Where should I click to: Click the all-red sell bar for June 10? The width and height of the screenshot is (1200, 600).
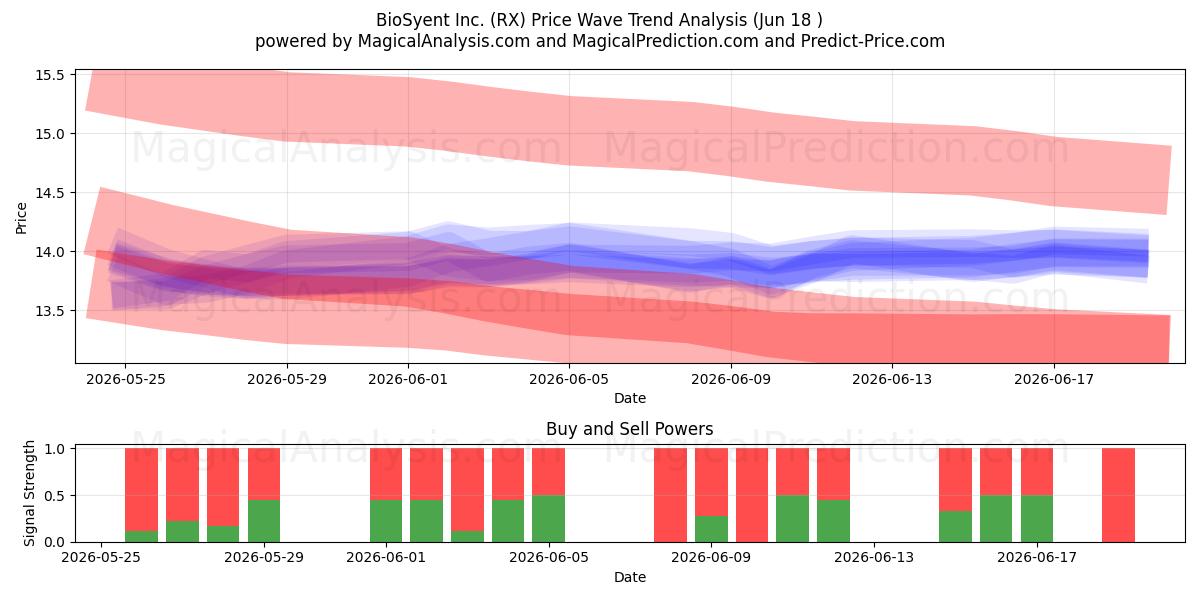click(x=752, y=495)
